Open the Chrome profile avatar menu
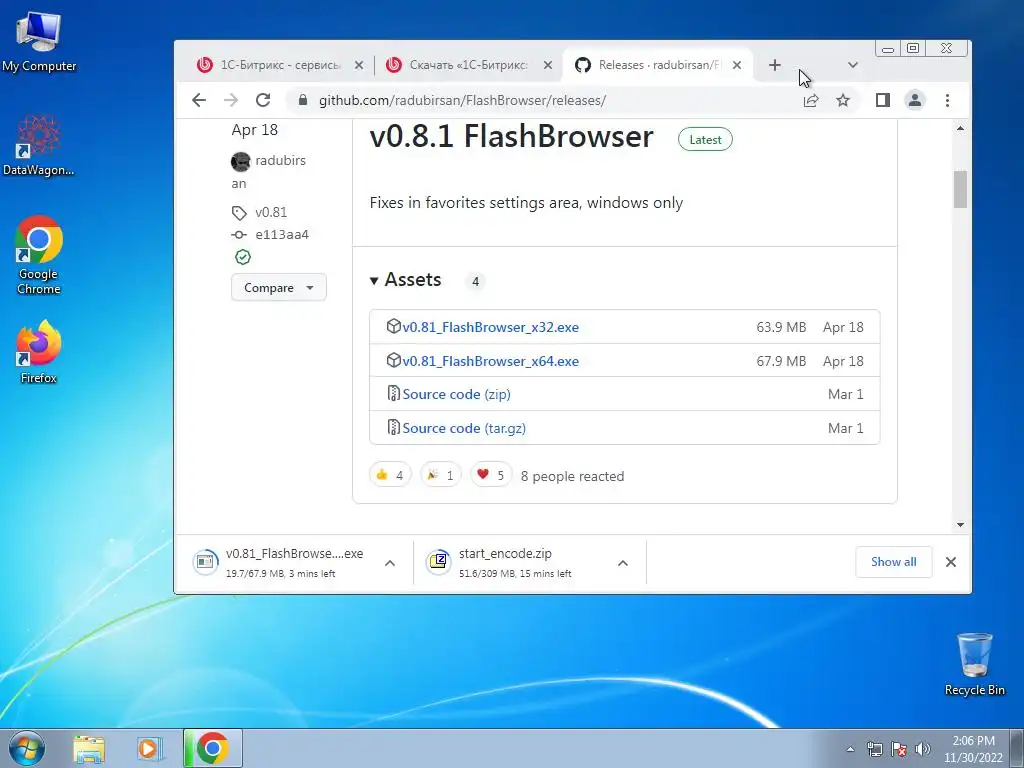This screenshot has height=768, width=1024. pyautogui.click(x=915, y=100)
